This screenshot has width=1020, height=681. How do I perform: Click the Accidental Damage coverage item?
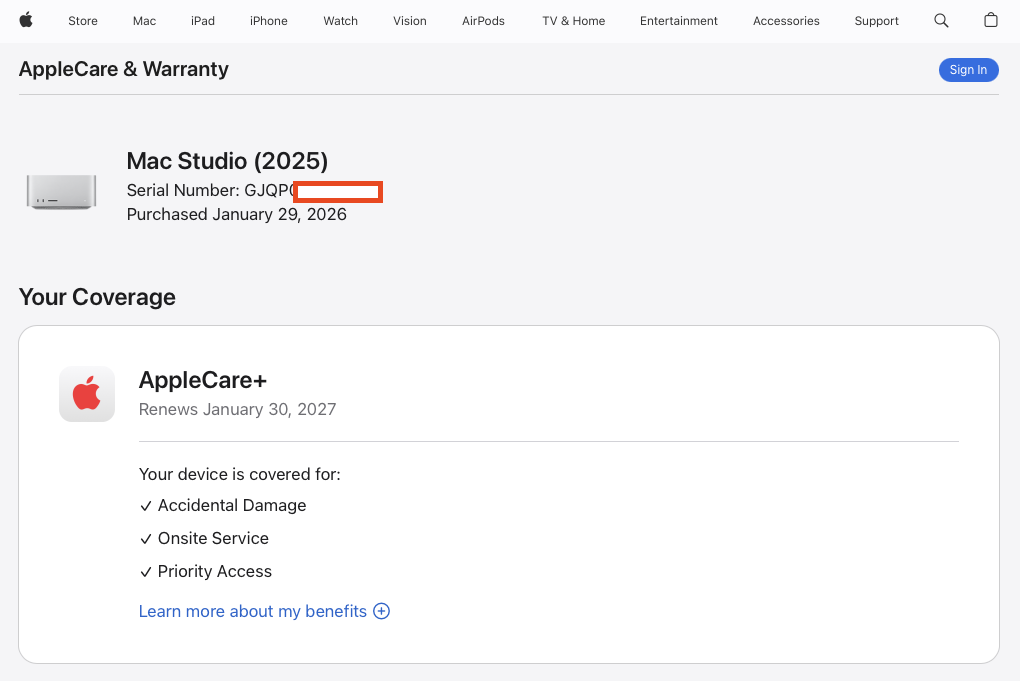tap(223, 505)
